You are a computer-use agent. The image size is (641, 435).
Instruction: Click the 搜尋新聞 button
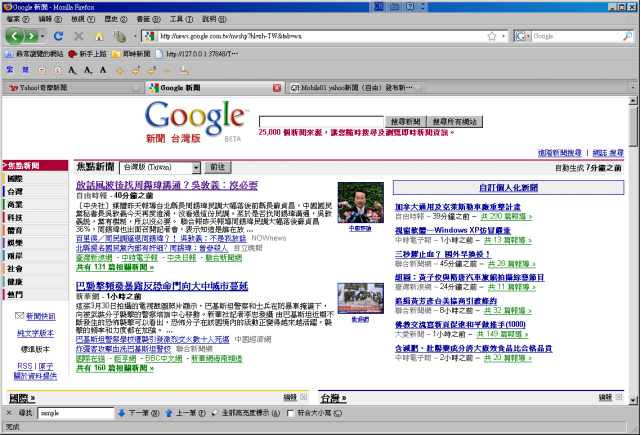[x=406, y=121]
